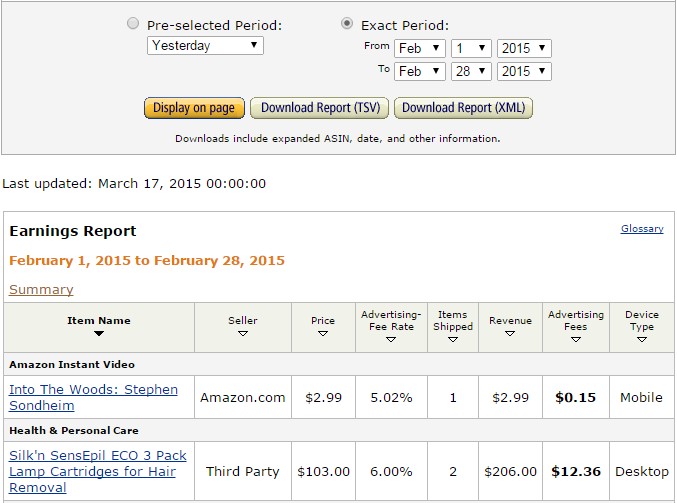Select the Pre-selected Period radio button
The image size is (677, 503).
point(133,23)
